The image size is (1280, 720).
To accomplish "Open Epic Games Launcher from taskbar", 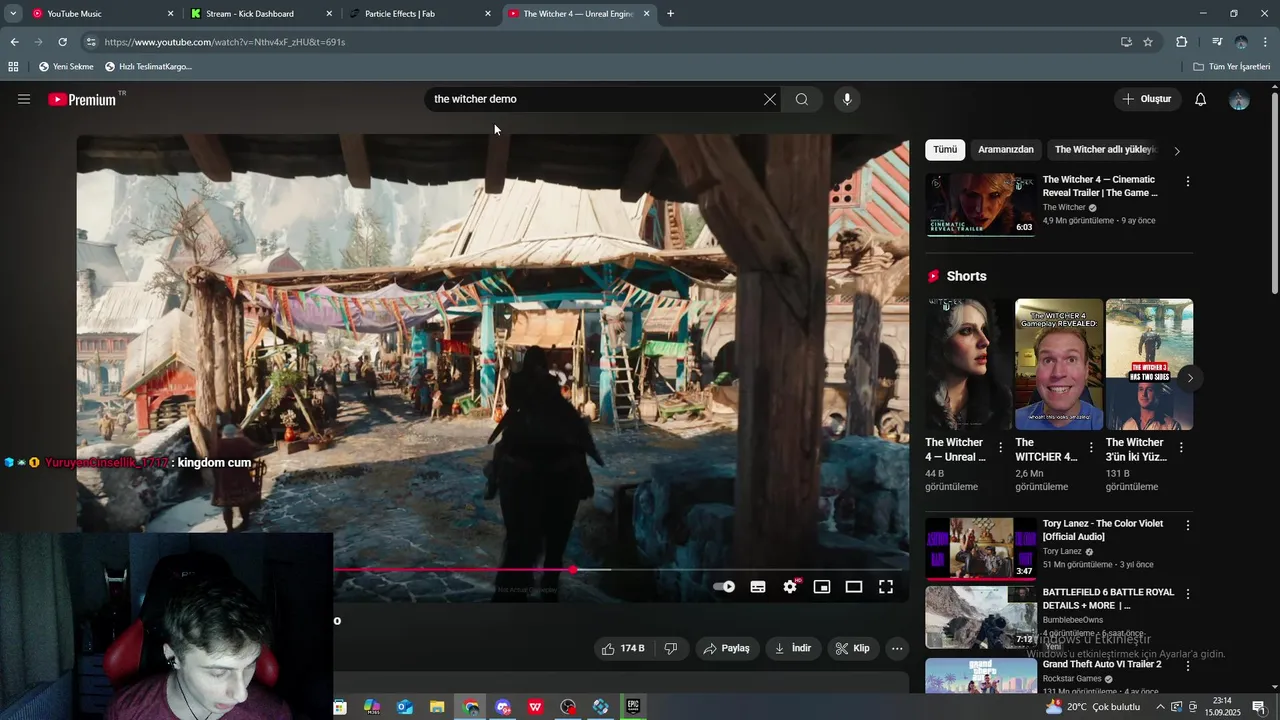I will (633, 707).
